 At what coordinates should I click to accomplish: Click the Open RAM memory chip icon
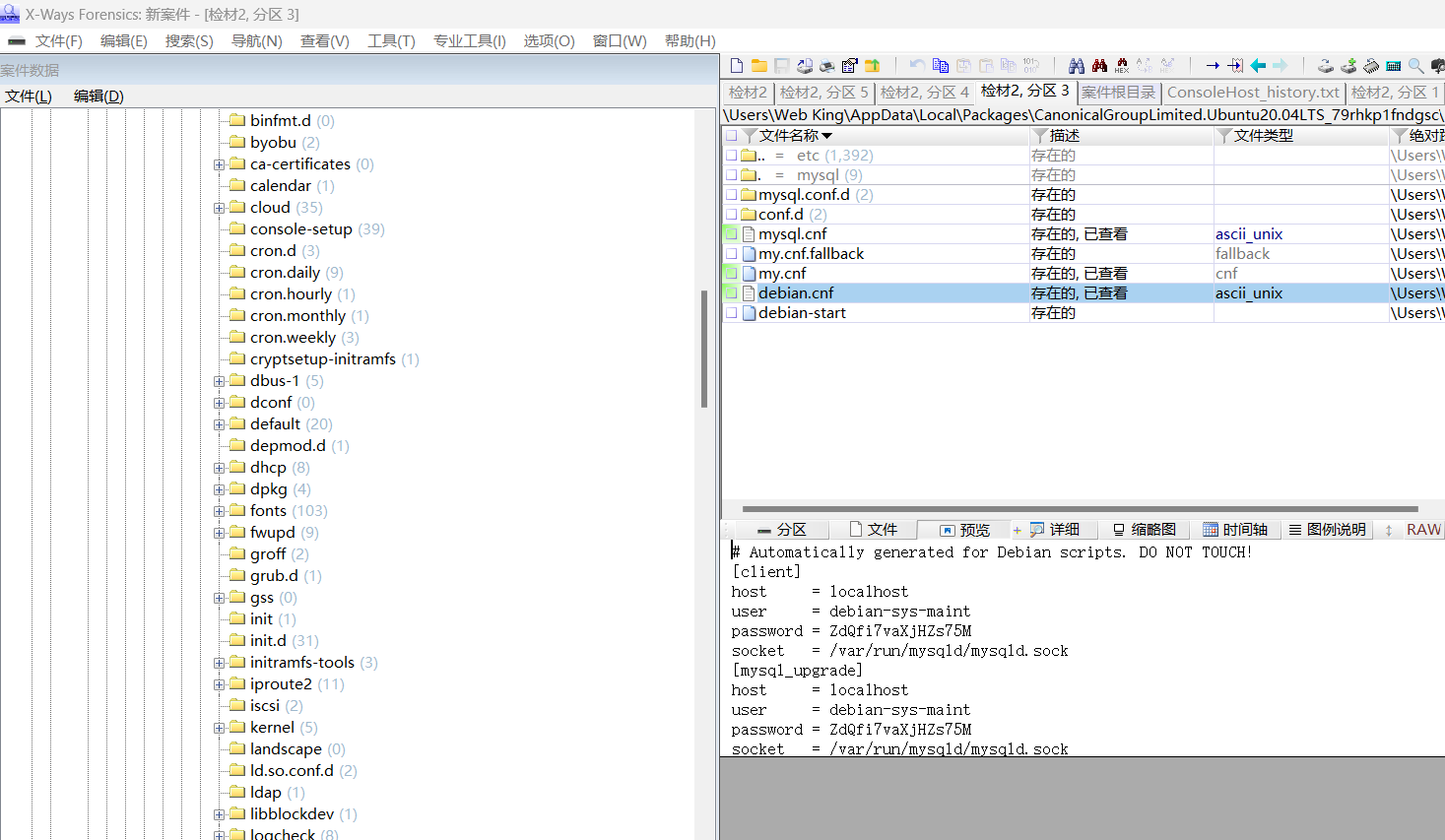[1371, 66]
